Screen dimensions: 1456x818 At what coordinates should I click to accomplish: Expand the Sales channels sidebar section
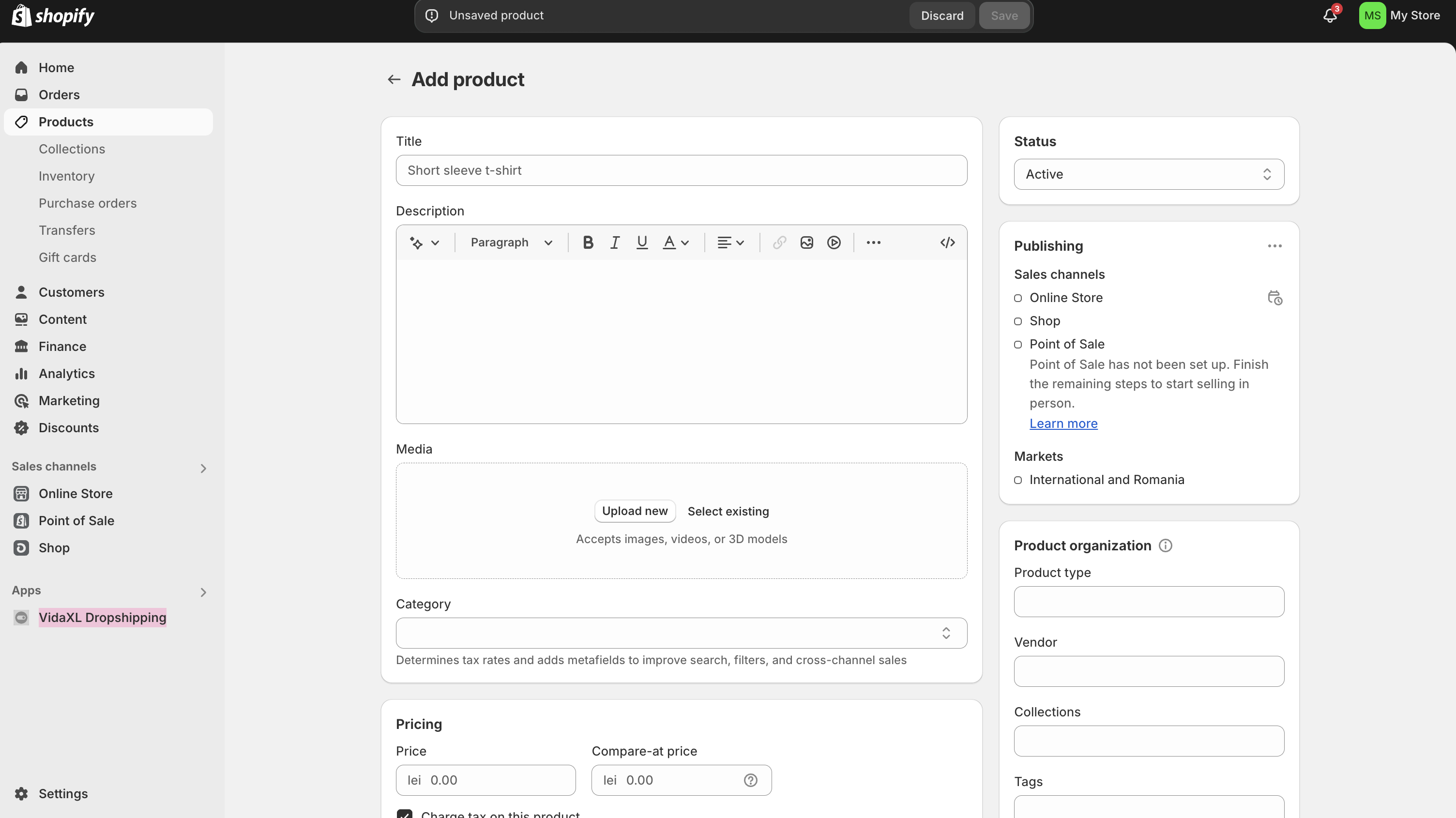203,469
